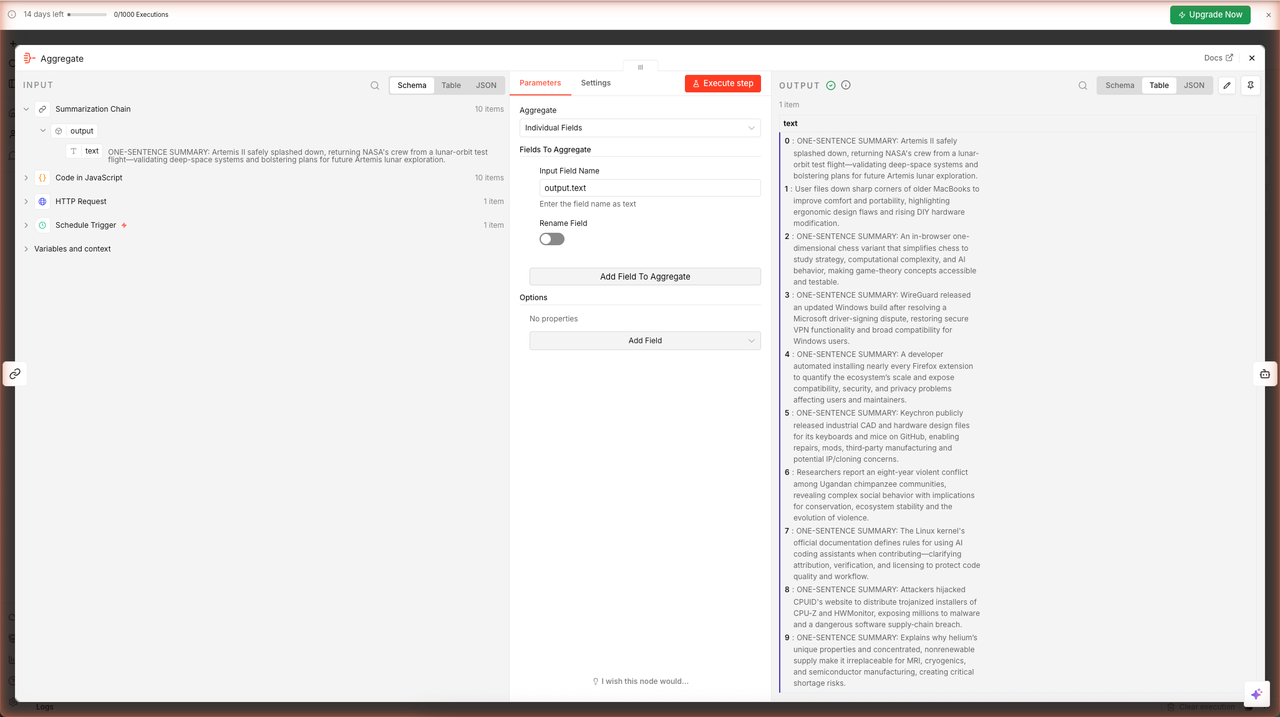The width and height of the screenshot is (1280, 717).
Task: Open the Aggregate mode dropdown
Action: [x=640, y=128]
